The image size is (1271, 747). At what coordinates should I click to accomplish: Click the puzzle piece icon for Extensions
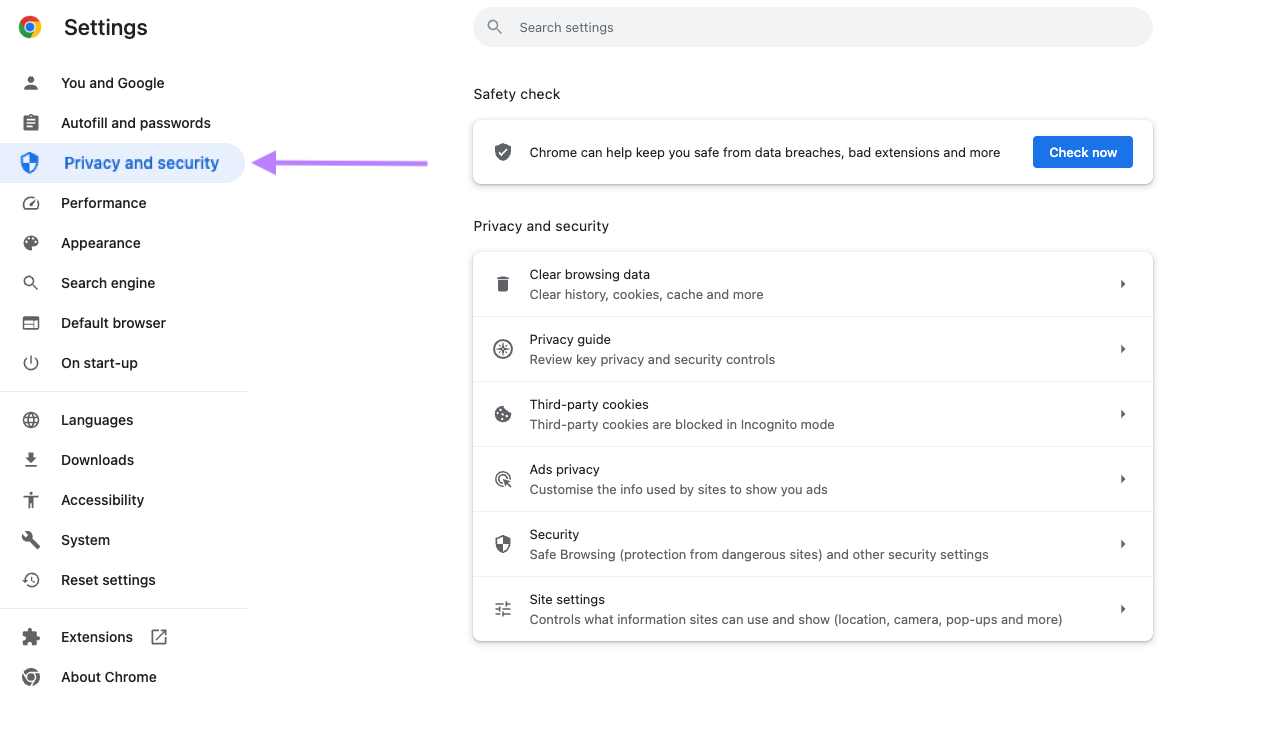coord(31,637)
